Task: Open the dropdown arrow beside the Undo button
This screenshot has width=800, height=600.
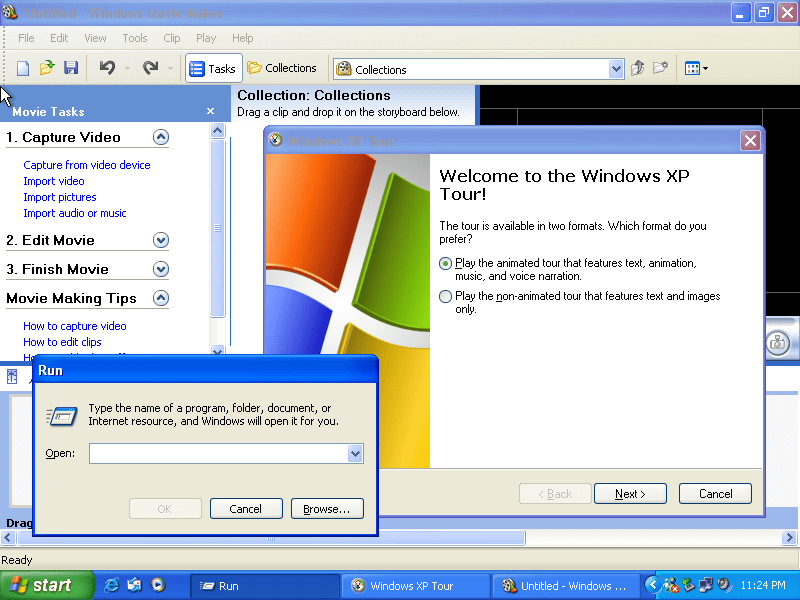Action: [127, 68]
